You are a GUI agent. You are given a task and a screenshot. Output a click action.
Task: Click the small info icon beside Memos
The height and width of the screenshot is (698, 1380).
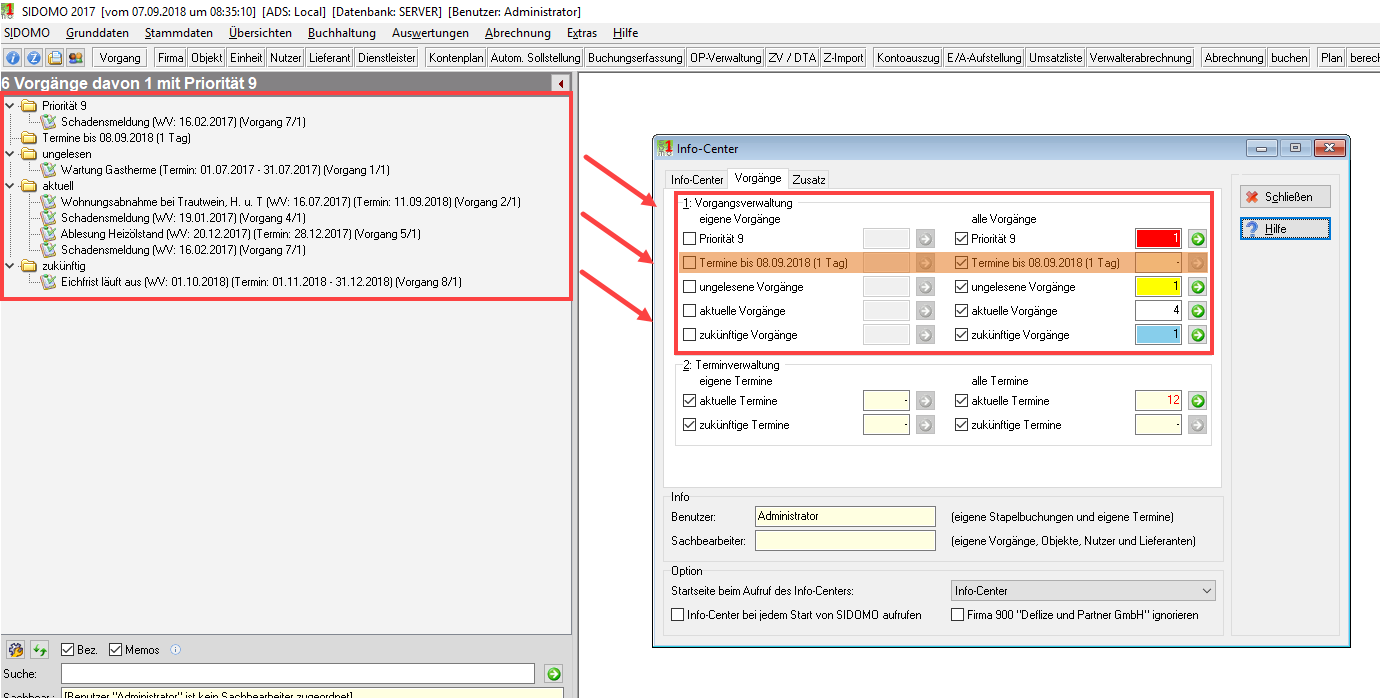coord(175,650)
